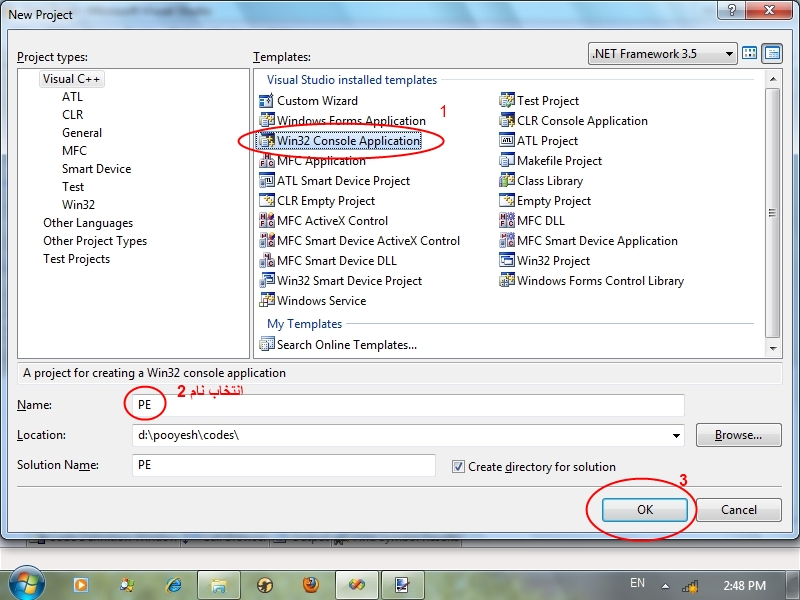Switch templates to small icons view

(x=772, y=53)
